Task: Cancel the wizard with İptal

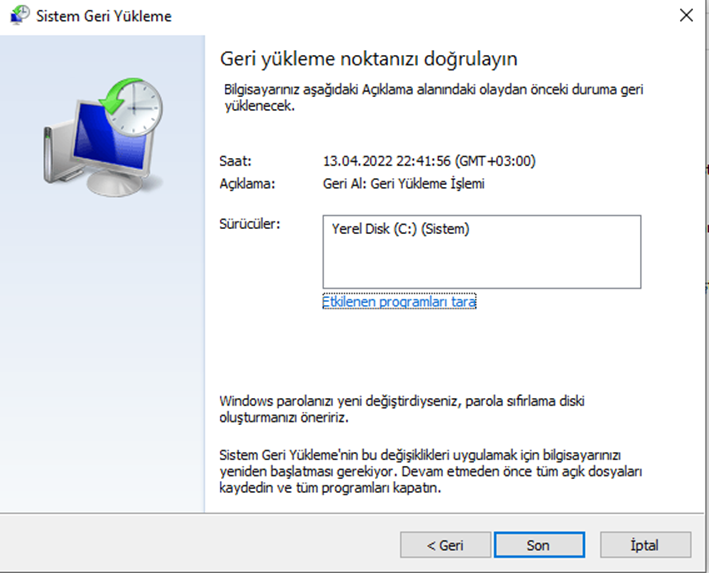Action: click(x=645, y=545)
